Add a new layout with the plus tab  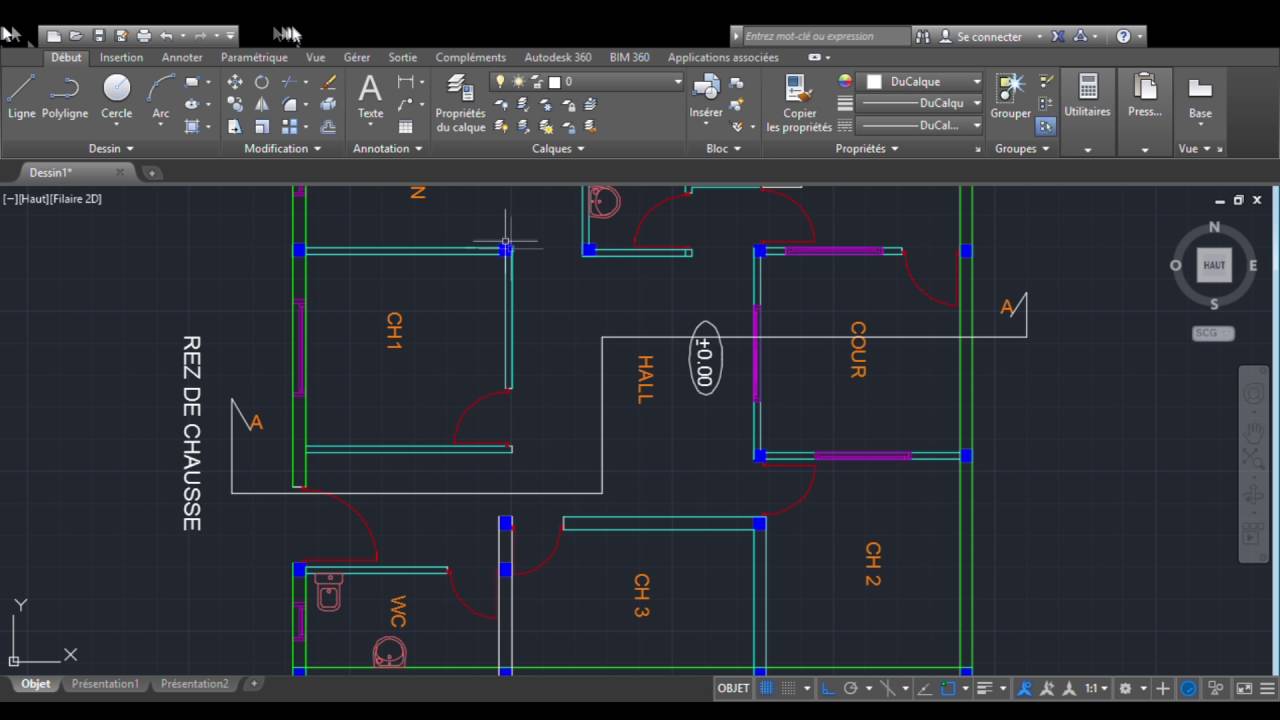pos(254,684)
